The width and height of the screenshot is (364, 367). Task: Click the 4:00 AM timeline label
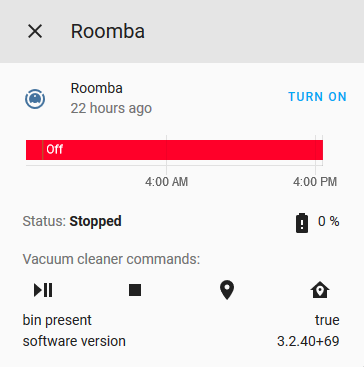click(x=166, y=182)
